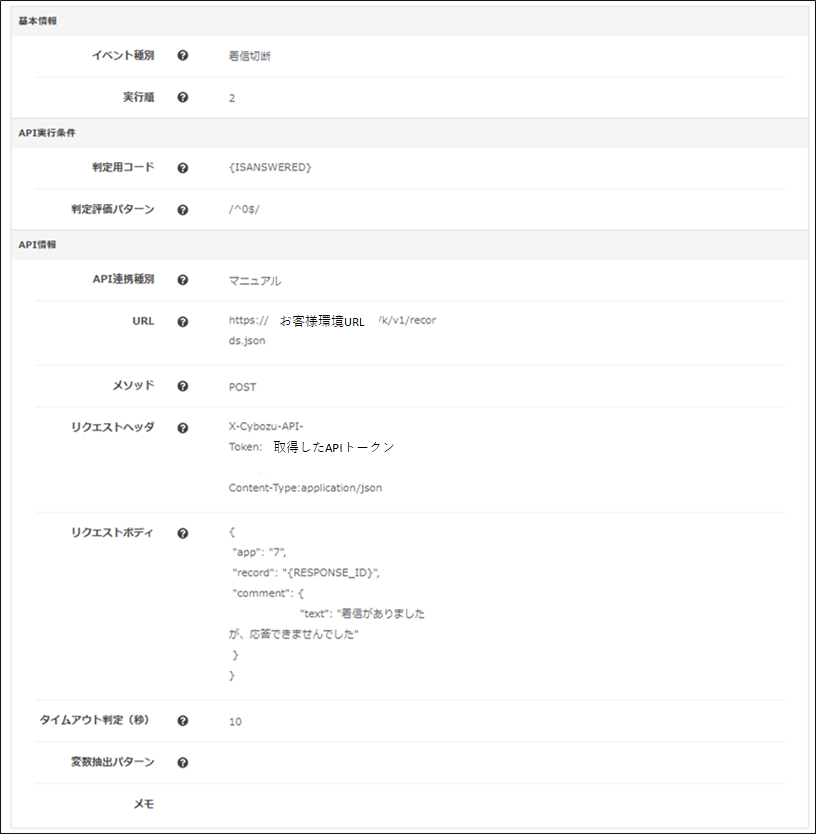
Task: Open help icon next to タイムアウト判定（秒）
Action: pos(182,721)
